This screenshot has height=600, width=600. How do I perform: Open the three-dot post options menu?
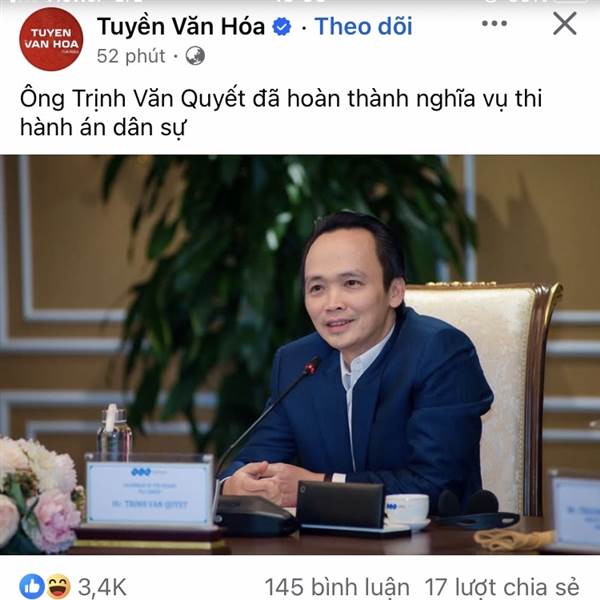point(494,24)
